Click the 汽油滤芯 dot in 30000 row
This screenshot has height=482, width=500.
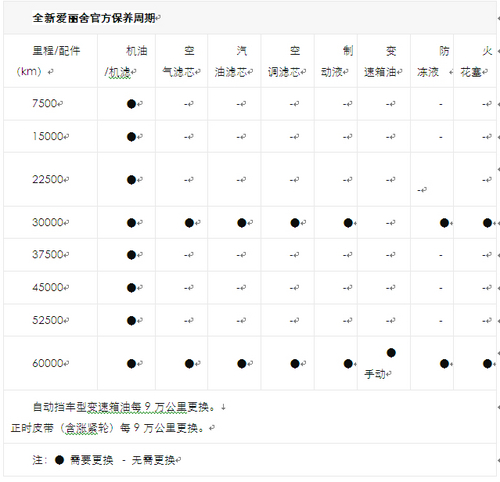(242, 223)
